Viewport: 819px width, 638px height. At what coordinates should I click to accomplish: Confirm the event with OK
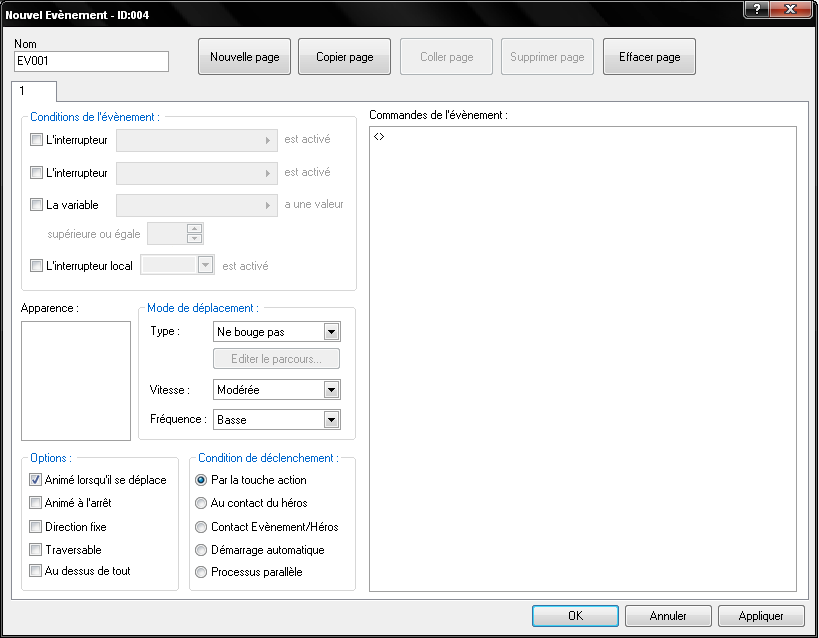pos(576,616)
